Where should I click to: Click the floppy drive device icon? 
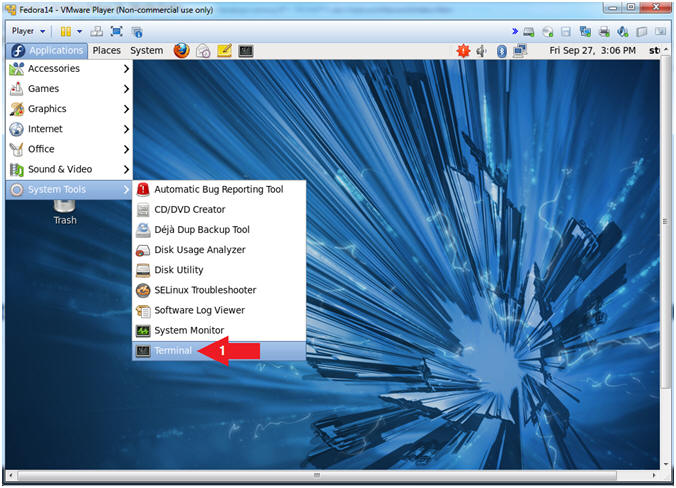pos(566,31)
